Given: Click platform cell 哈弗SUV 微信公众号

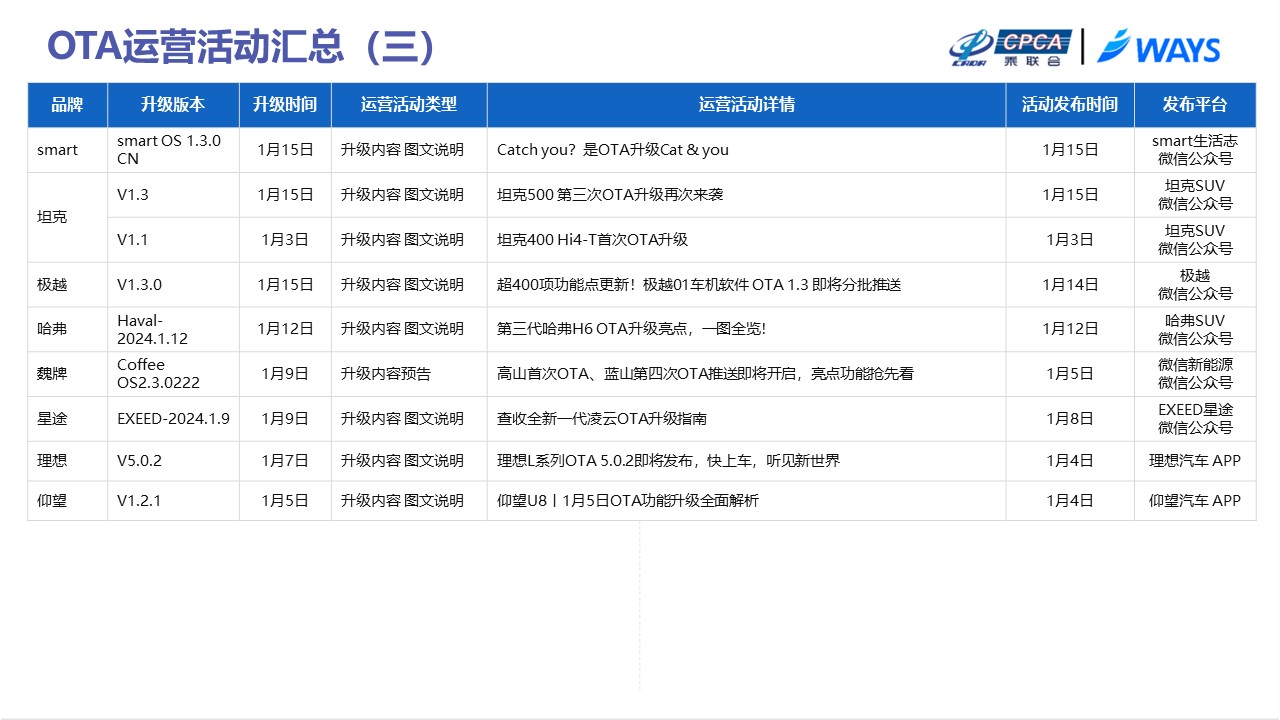Looking at the screenshot, I should (1195, 329).
